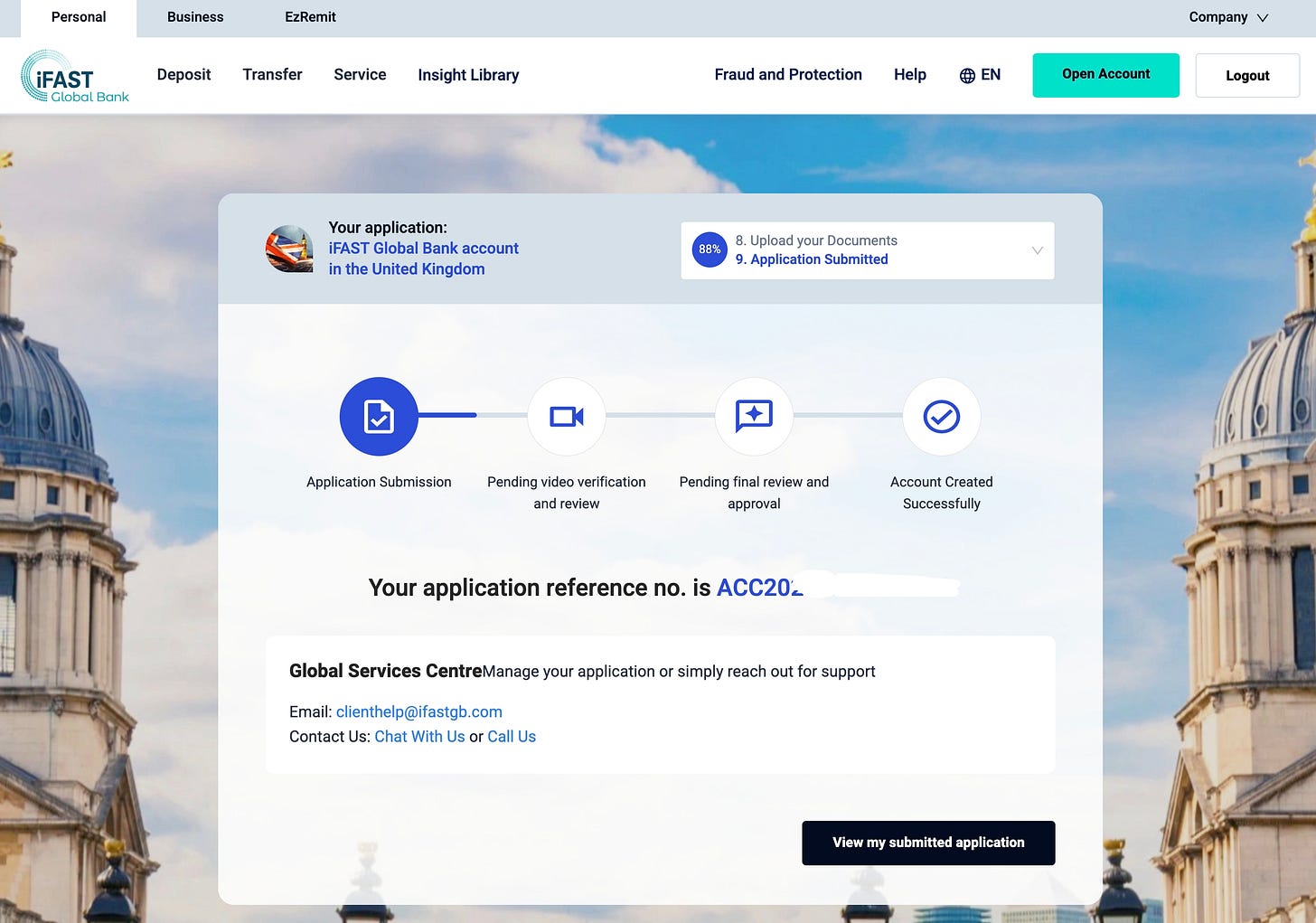Image resolution: width=1316 pixels, height=923 pixels.
Task: Go to Fraud and Protection
Action: point(788,75)
